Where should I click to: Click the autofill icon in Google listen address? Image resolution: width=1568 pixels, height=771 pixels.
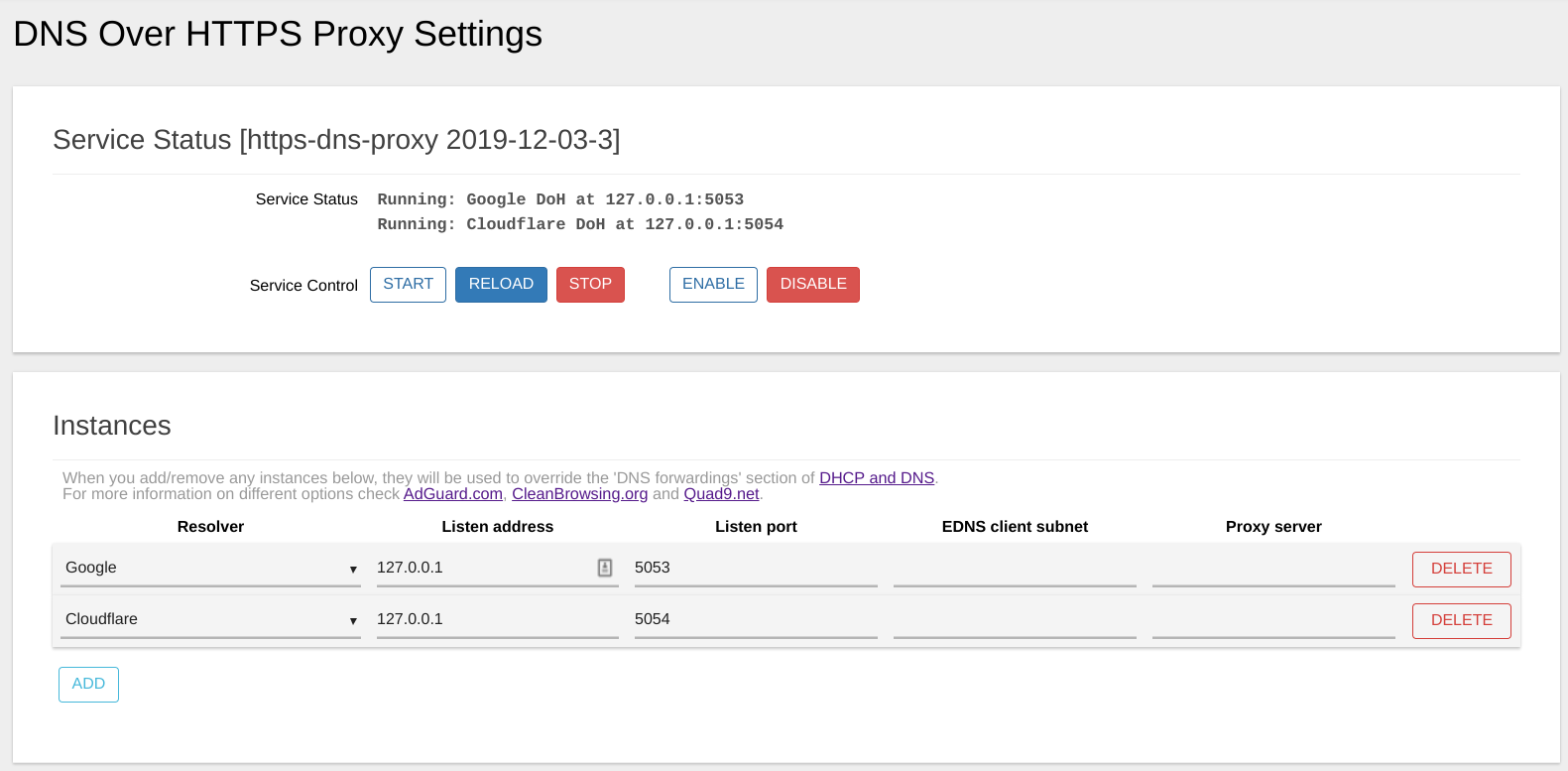(605, 568)
